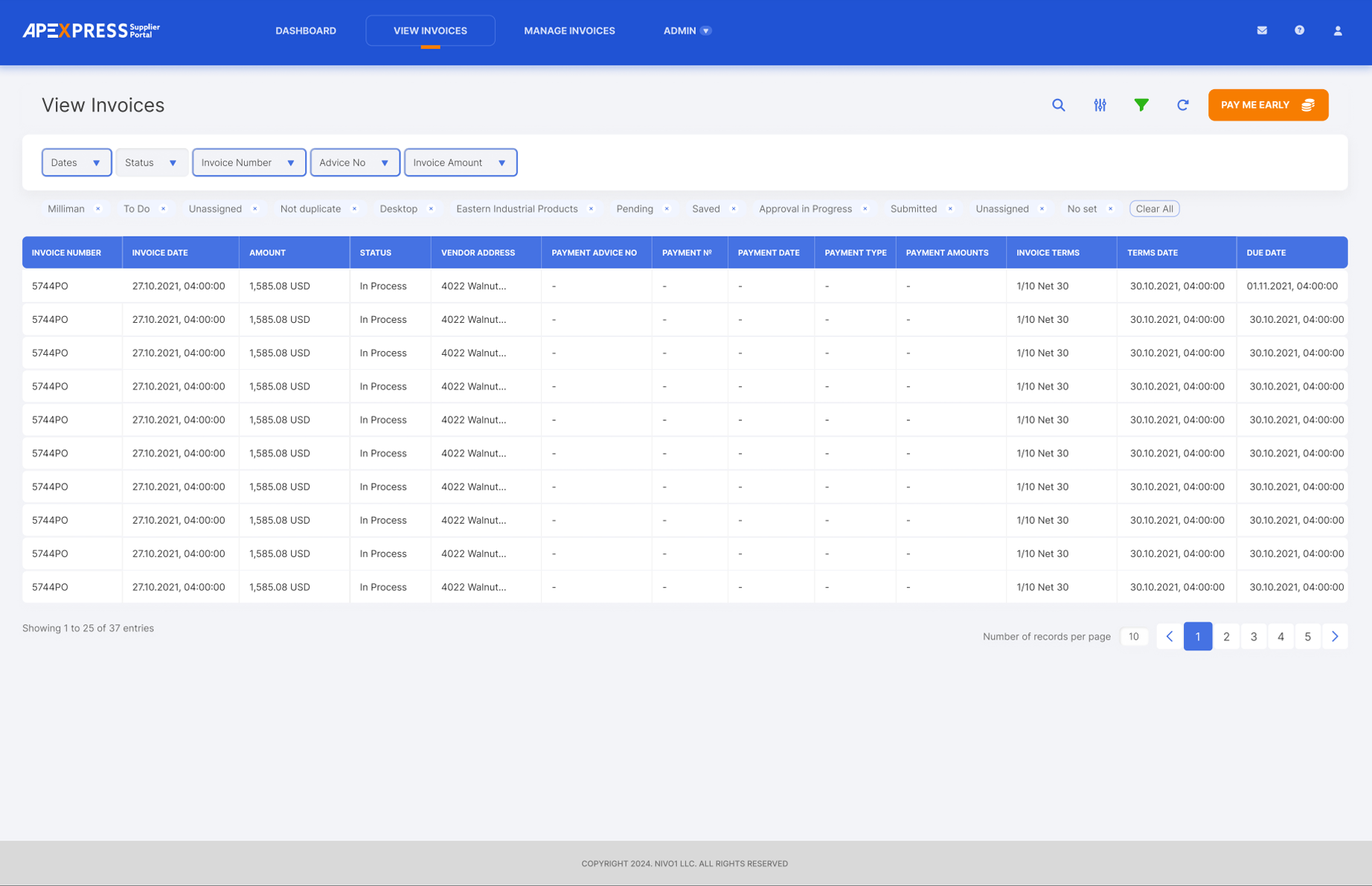Click the Showing 1 to 25 of 37 entries text

[x=88, y=629]
